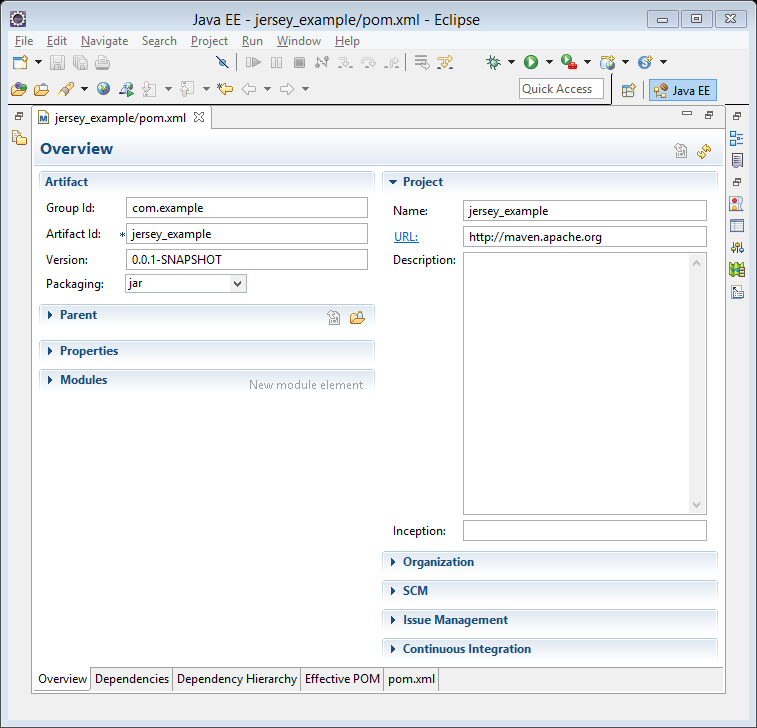
Task: Click the Refresh editor arrows icon
Action: (704, 151)
